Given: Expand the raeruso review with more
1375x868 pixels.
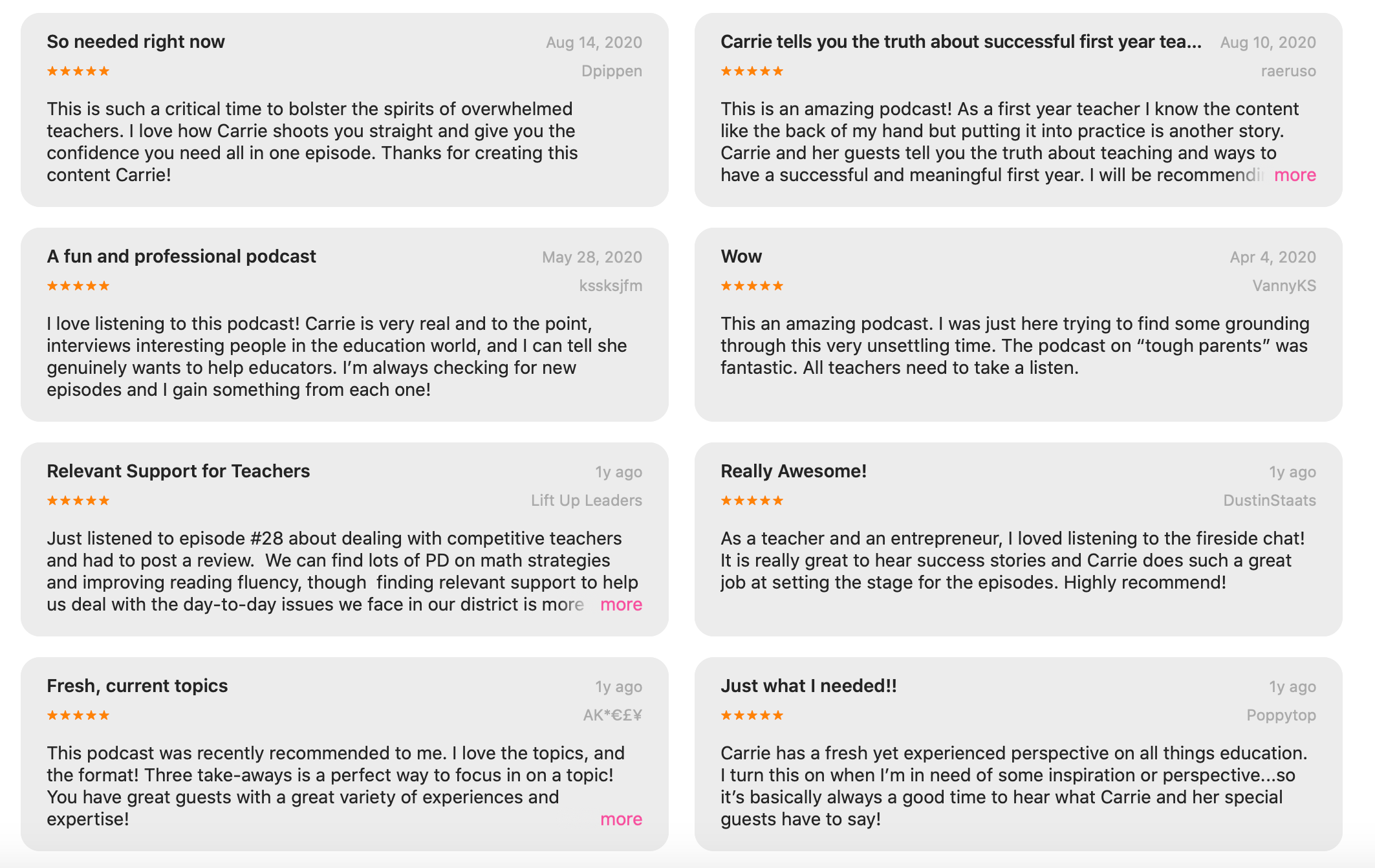Looking at the screenshot, I should coord(1295,175).
